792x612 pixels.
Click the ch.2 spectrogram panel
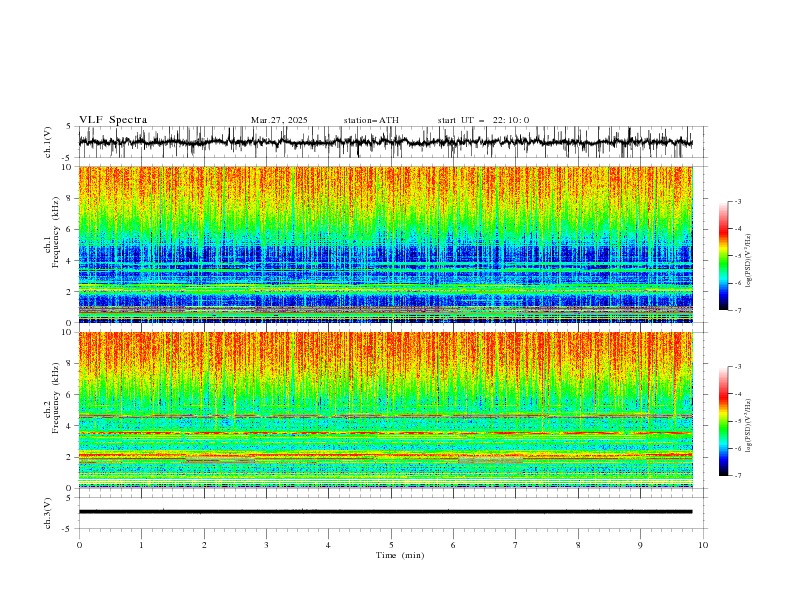pos(385,410)
